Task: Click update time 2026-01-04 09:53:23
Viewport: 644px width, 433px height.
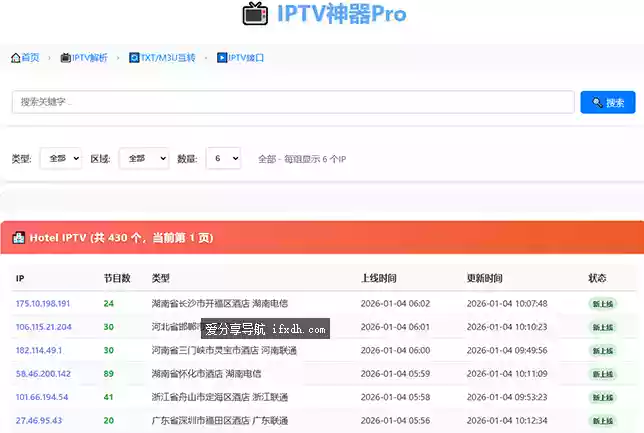Action: tap(507, 397)
